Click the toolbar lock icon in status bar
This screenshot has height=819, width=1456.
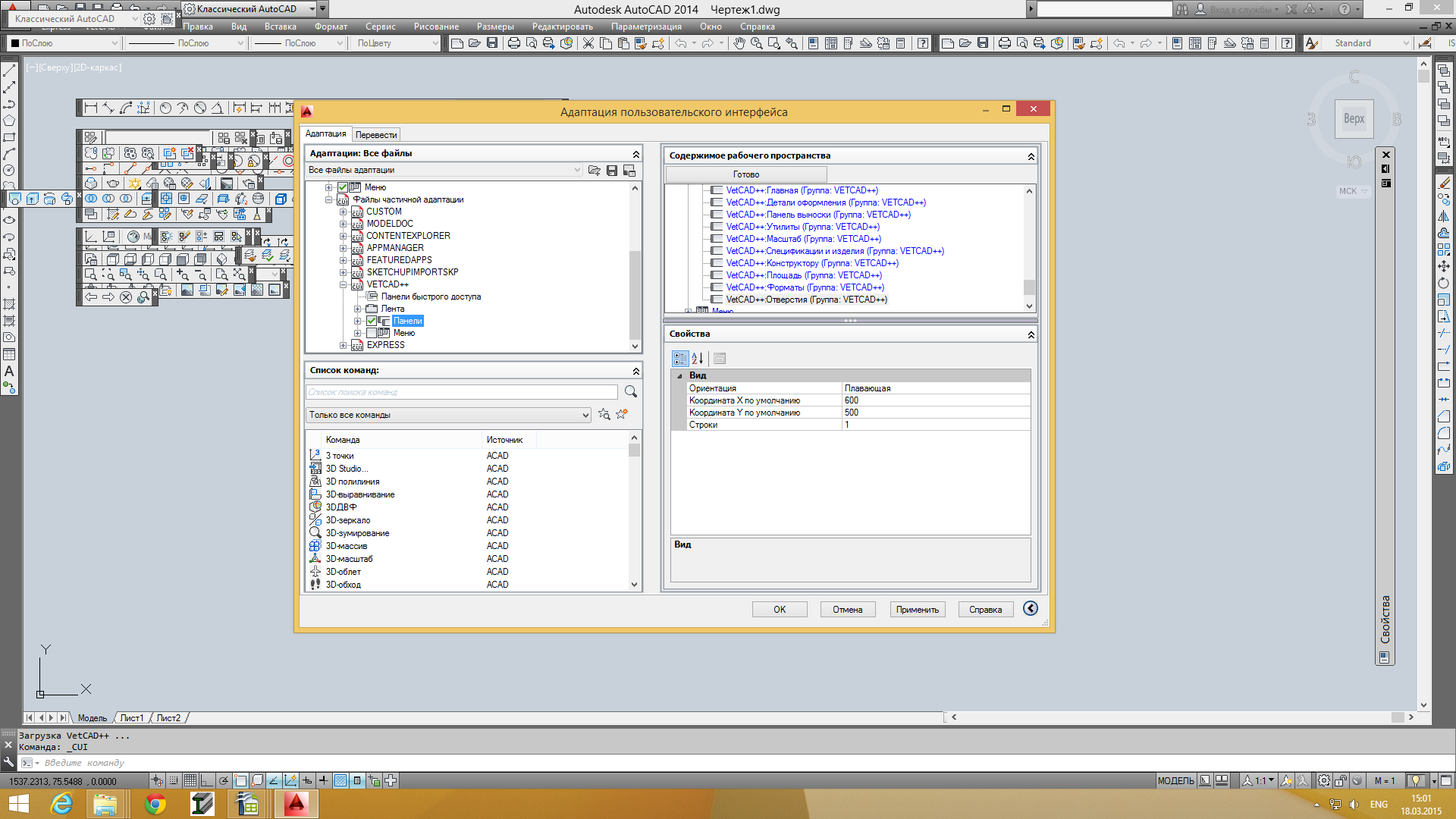tap(1341, 780)
